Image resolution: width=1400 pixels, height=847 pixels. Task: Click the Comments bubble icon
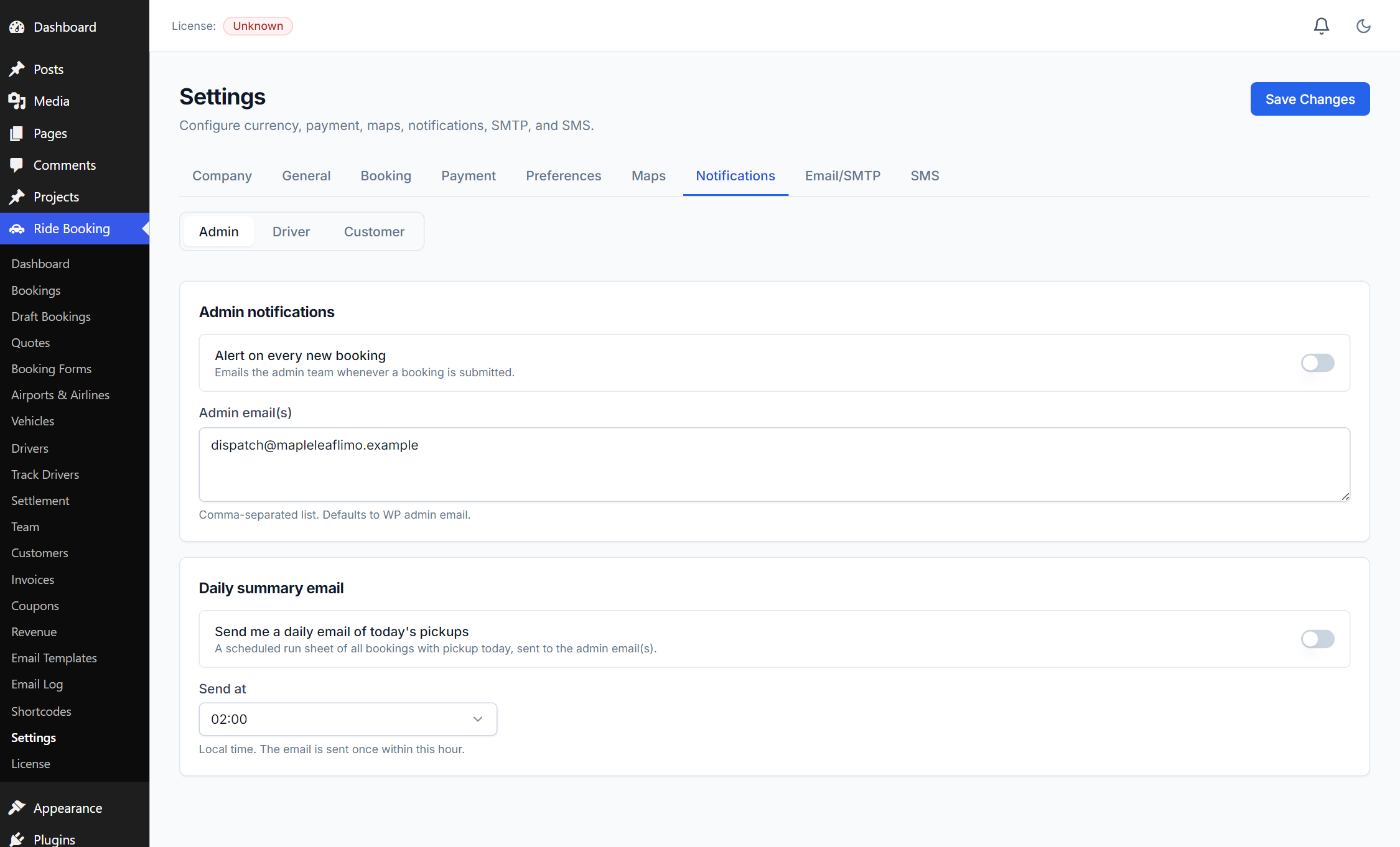coord(17,165)
